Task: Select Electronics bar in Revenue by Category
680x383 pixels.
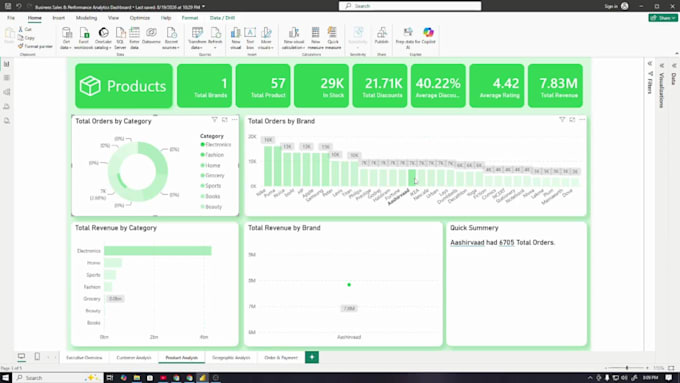Action: click(x=157, y=251)
